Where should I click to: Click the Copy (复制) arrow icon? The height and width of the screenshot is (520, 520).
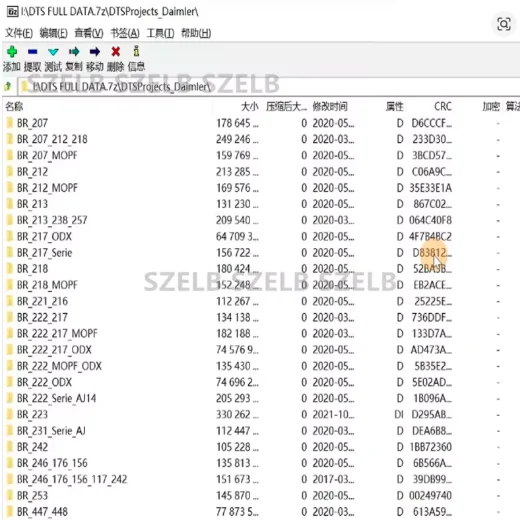(x=74, y=52)
